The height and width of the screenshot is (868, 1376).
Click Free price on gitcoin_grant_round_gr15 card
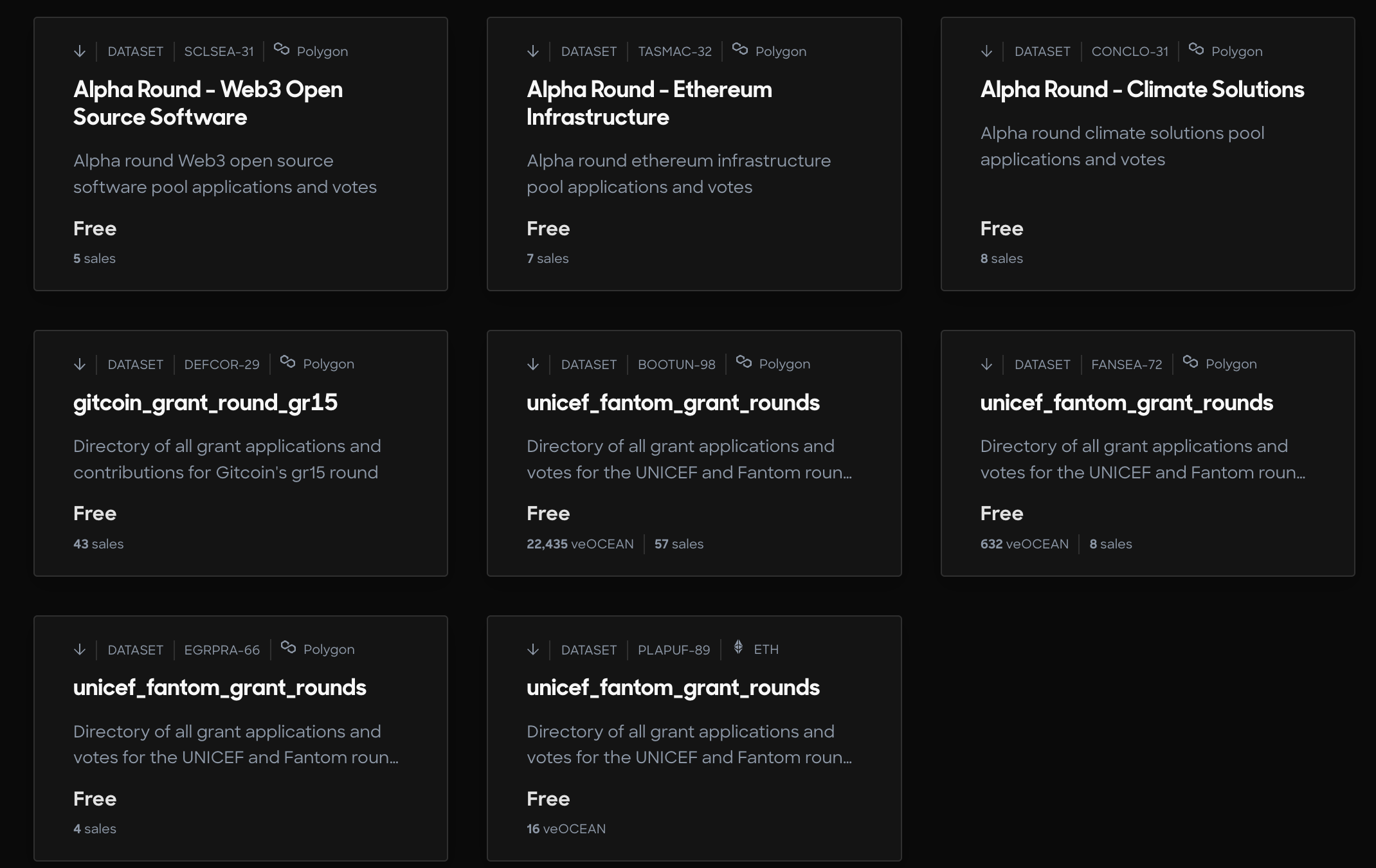(95, 514)
